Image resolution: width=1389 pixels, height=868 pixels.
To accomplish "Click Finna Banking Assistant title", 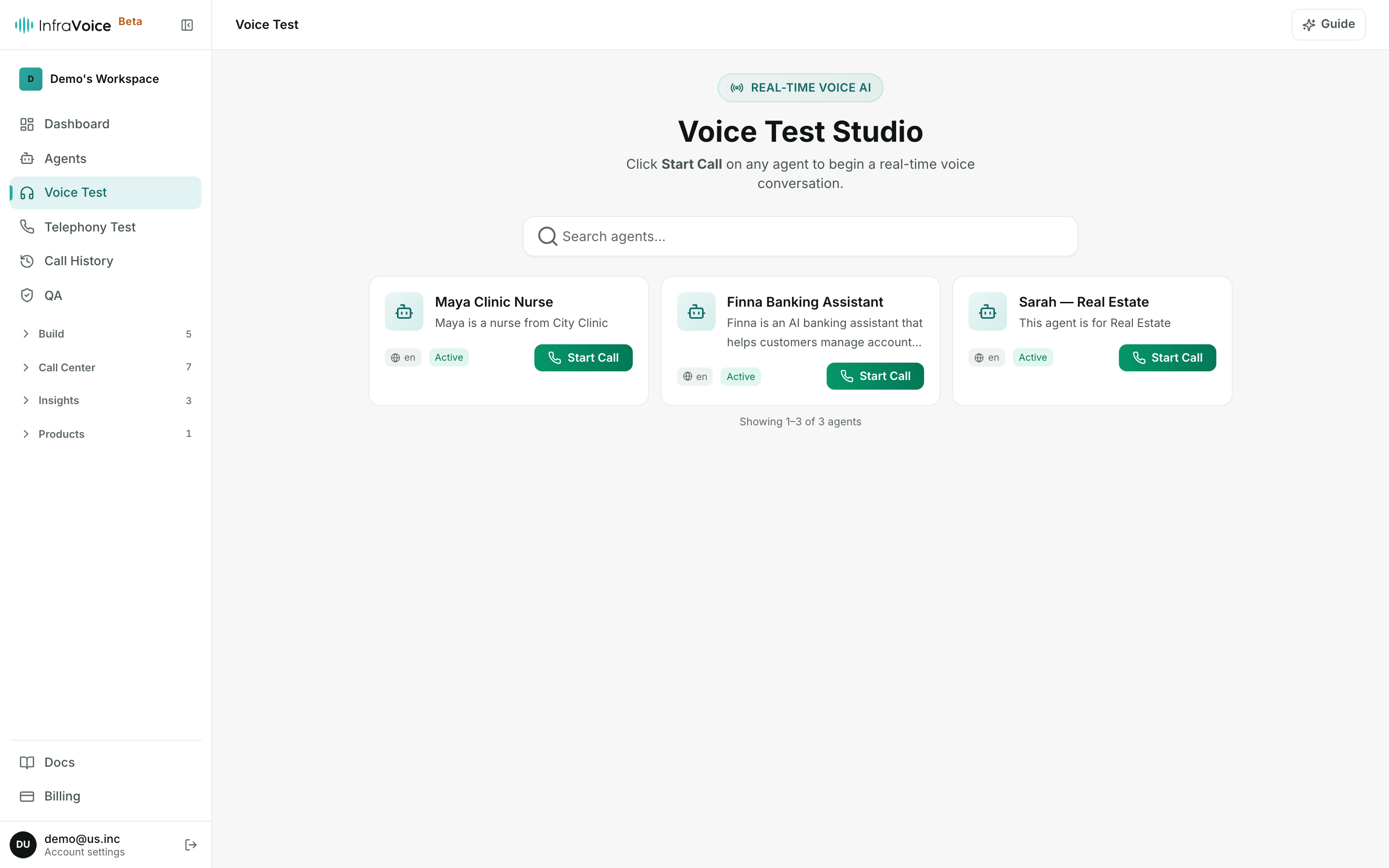I will pyautogui.click(x=804, y=302).
